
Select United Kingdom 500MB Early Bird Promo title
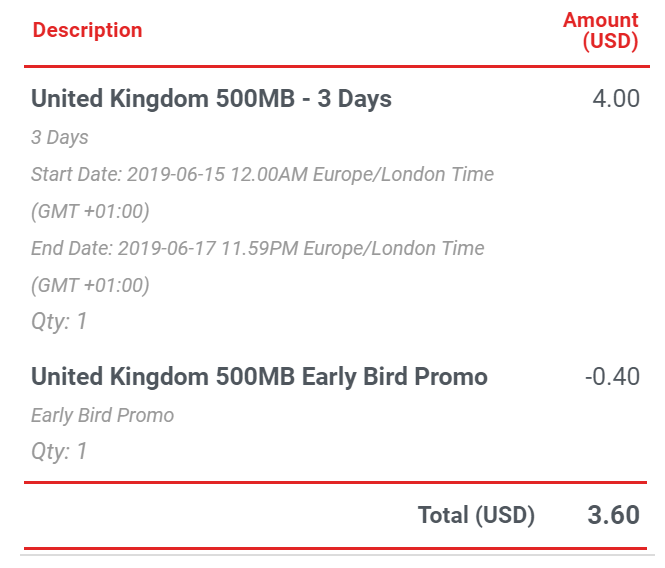(259, 377)
